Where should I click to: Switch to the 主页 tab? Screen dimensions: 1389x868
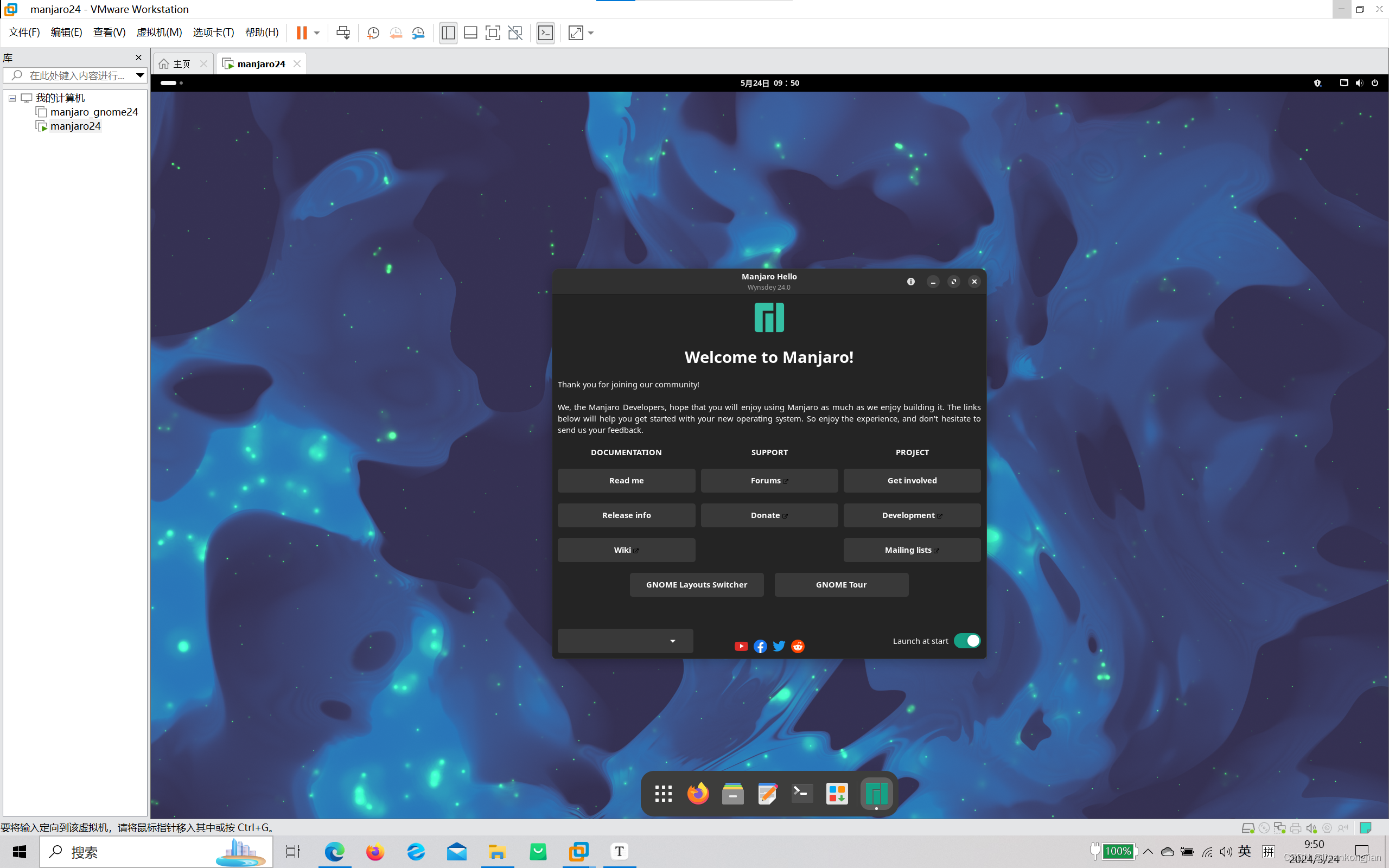181,63
